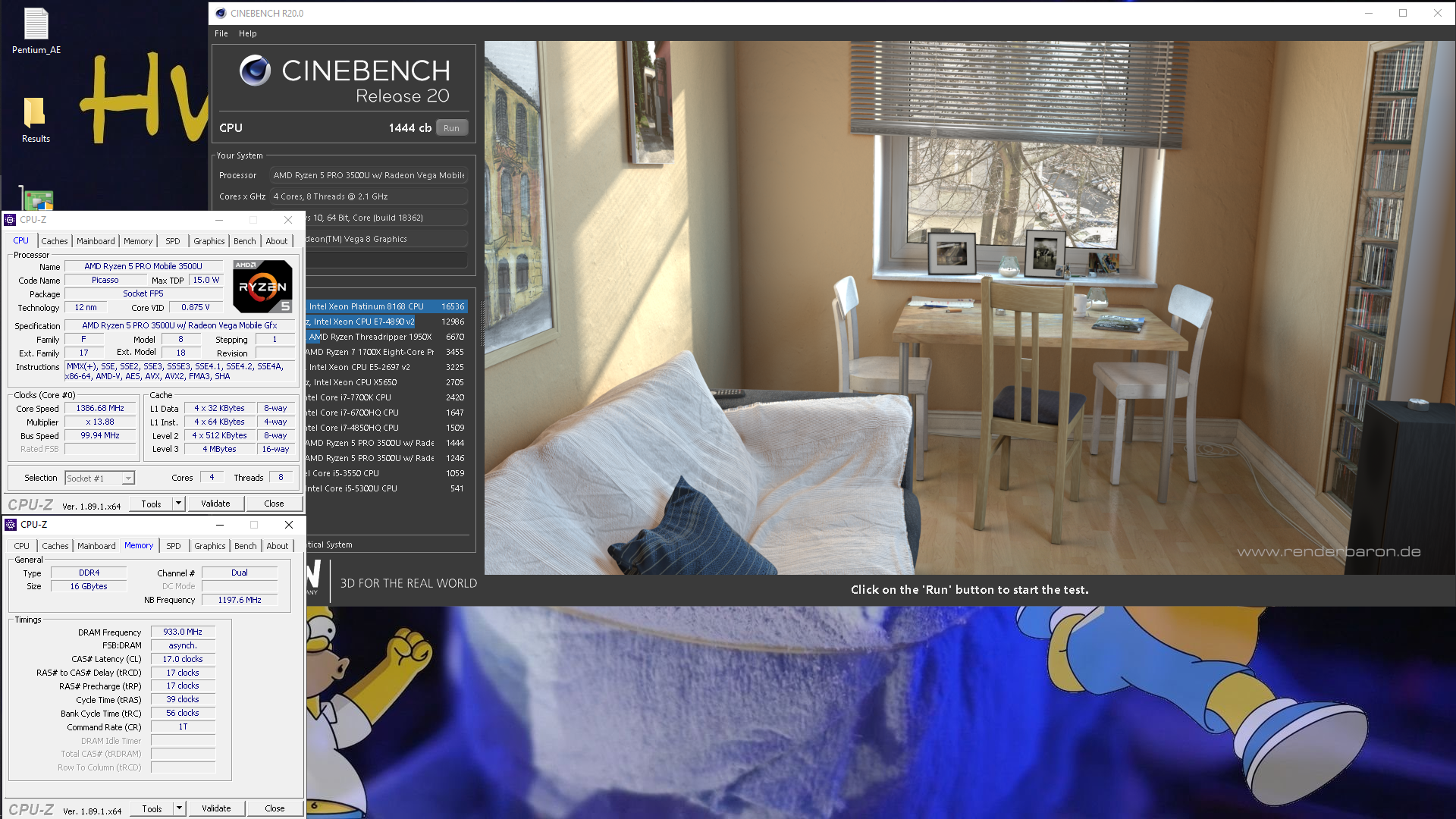This screenshot has width=1456, height=819.
Task: Select the Intel Core i7-6700HQ ranking row
Action: pyautogui.click(x=386, y=413)
